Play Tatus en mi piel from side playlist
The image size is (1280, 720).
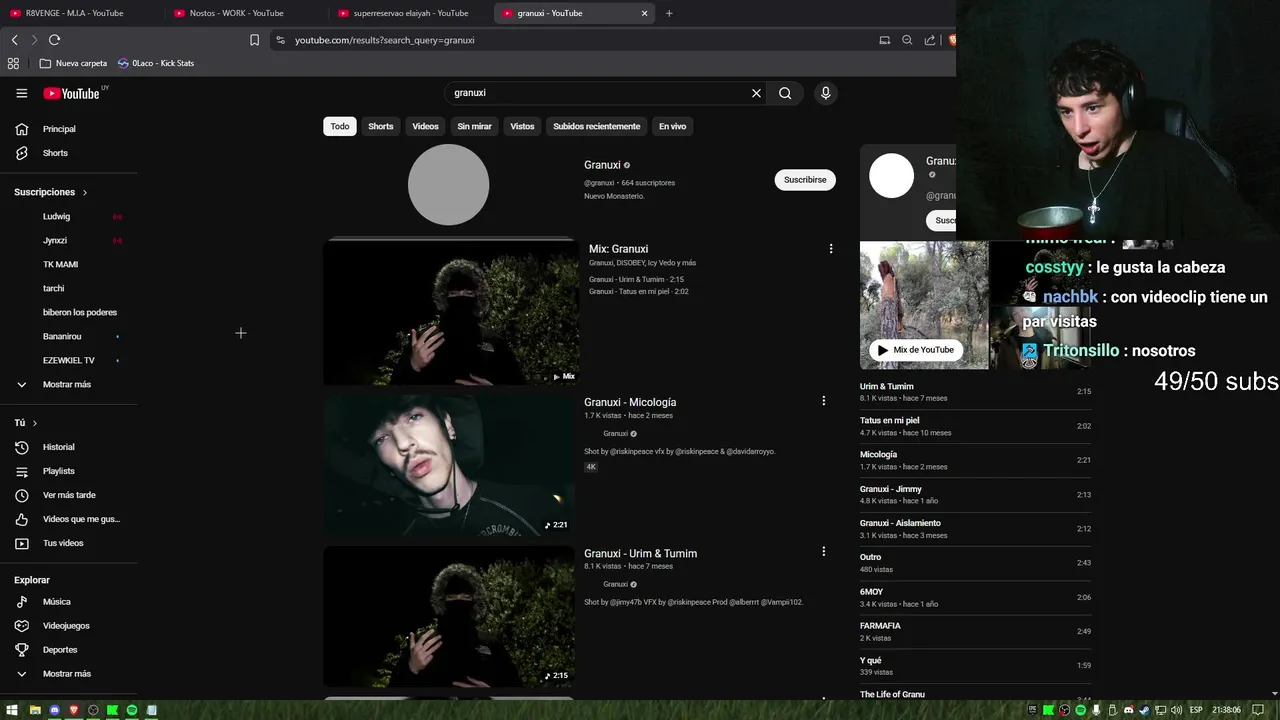click(975, 426)
